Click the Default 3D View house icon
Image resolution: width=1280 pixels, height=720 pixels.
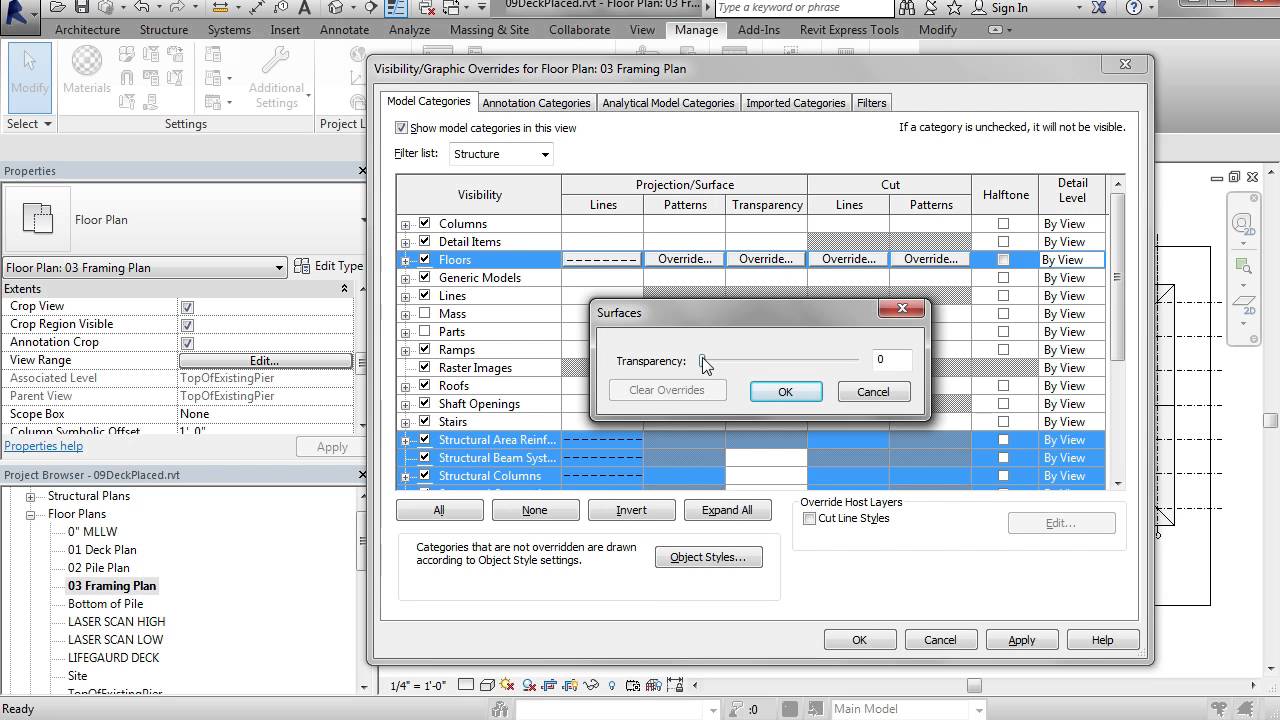pos(336,7)
